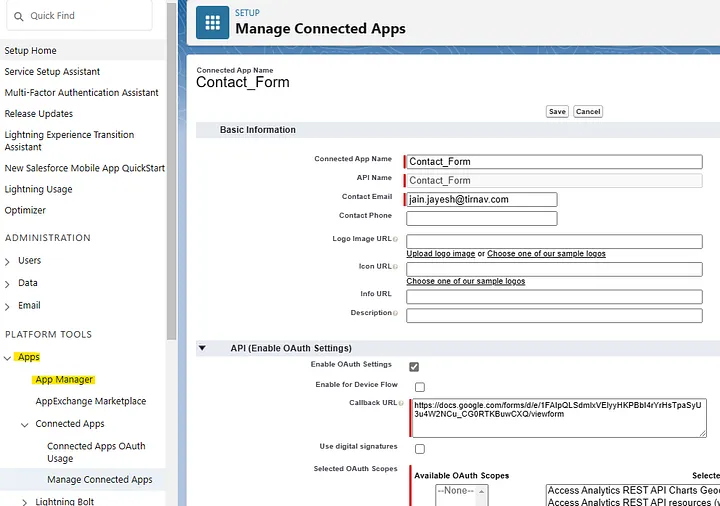Click the Cancel button

[x=588, y=112]
